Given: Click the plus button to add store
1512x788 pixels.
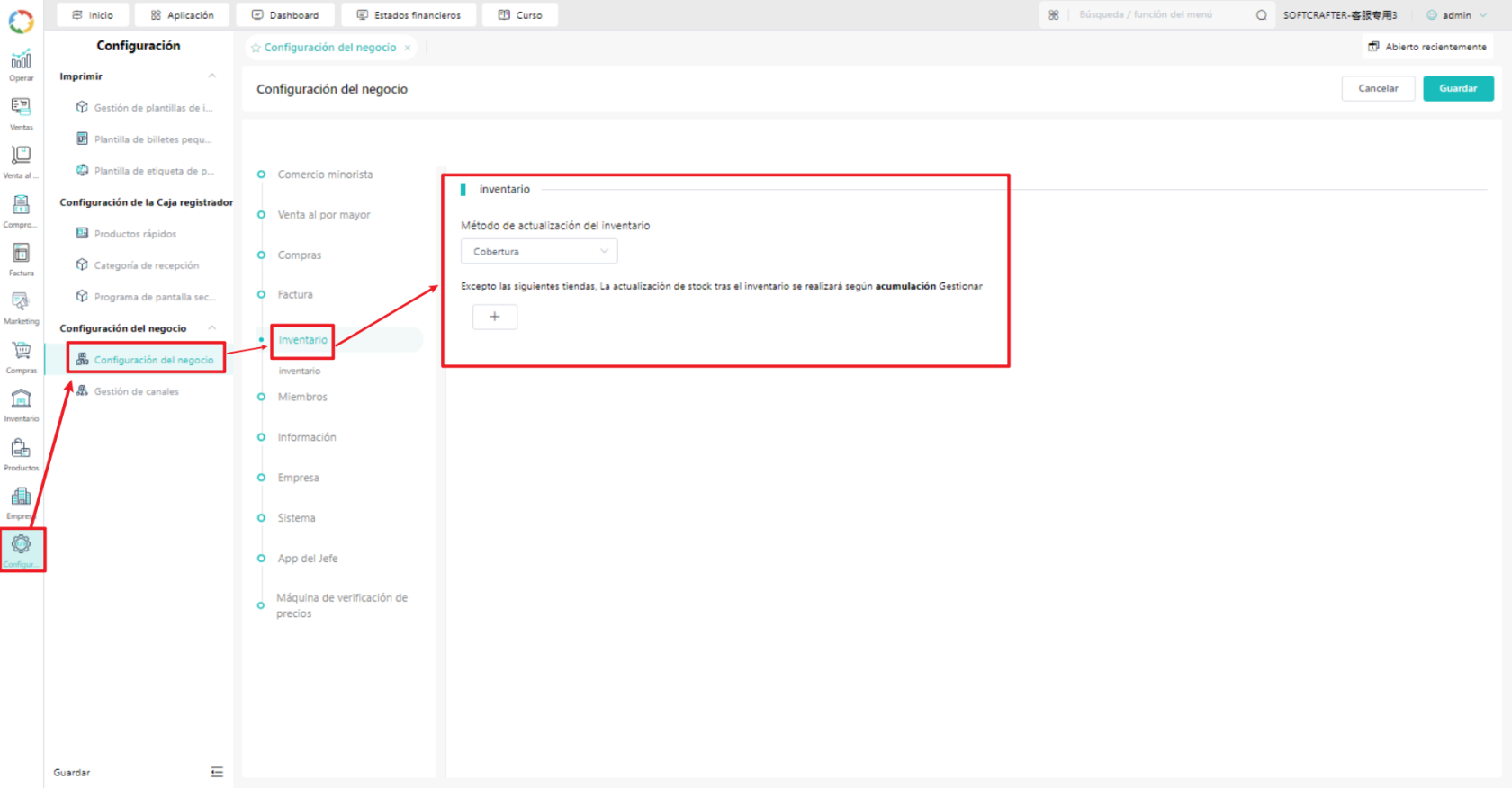Looking at the screenshot, I should pos(495,317).
